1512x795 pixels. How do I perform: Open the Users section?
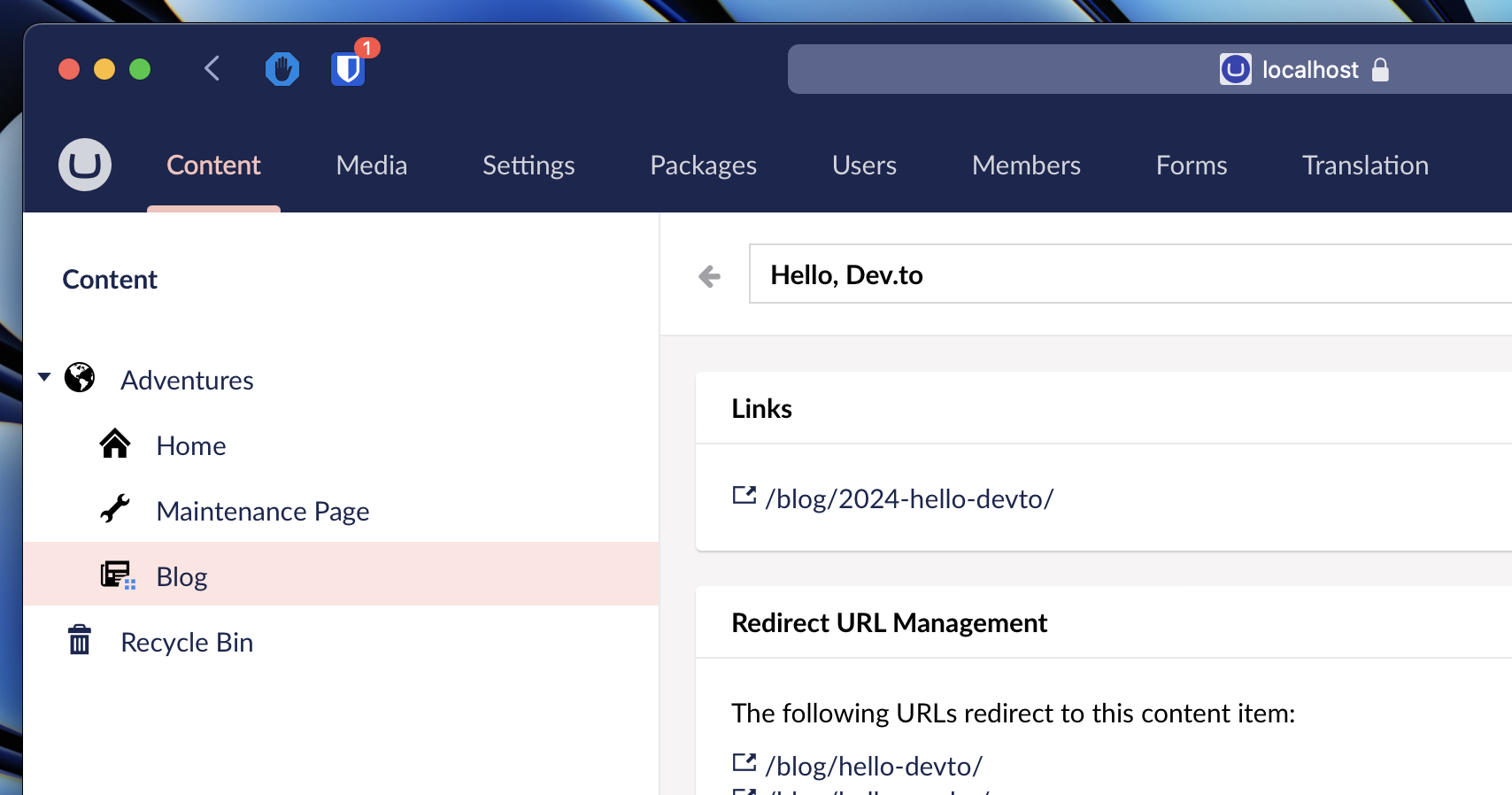click(x=864, y=166)
